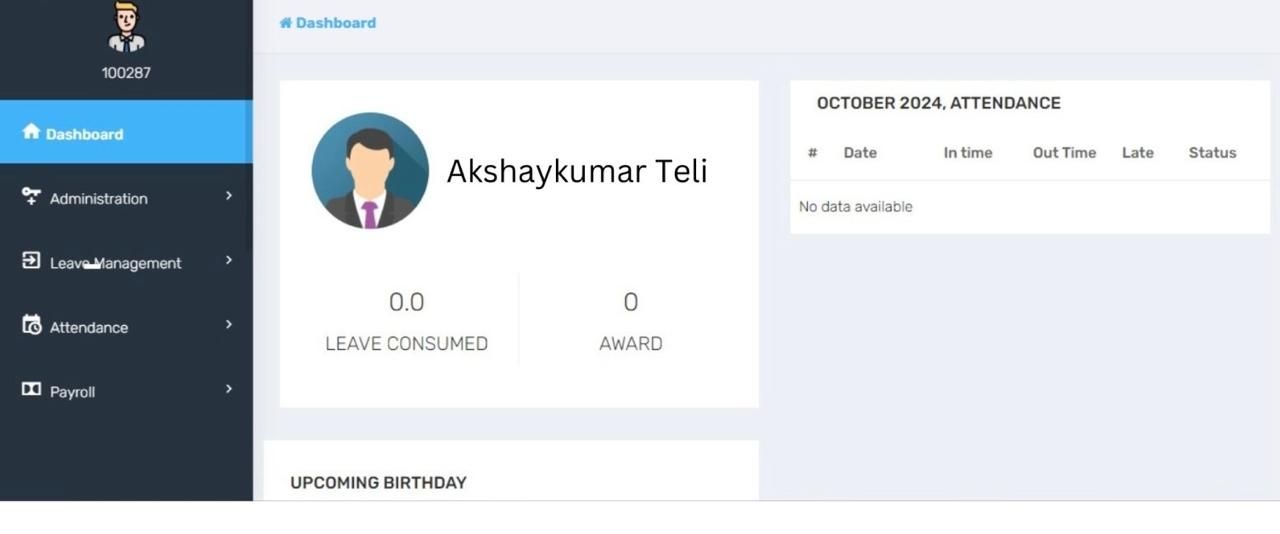Image resolution: width=1280 pixels, height=534 pixels.
Task: Sort attendance by the Status column header
Action: click(1212, 153)
